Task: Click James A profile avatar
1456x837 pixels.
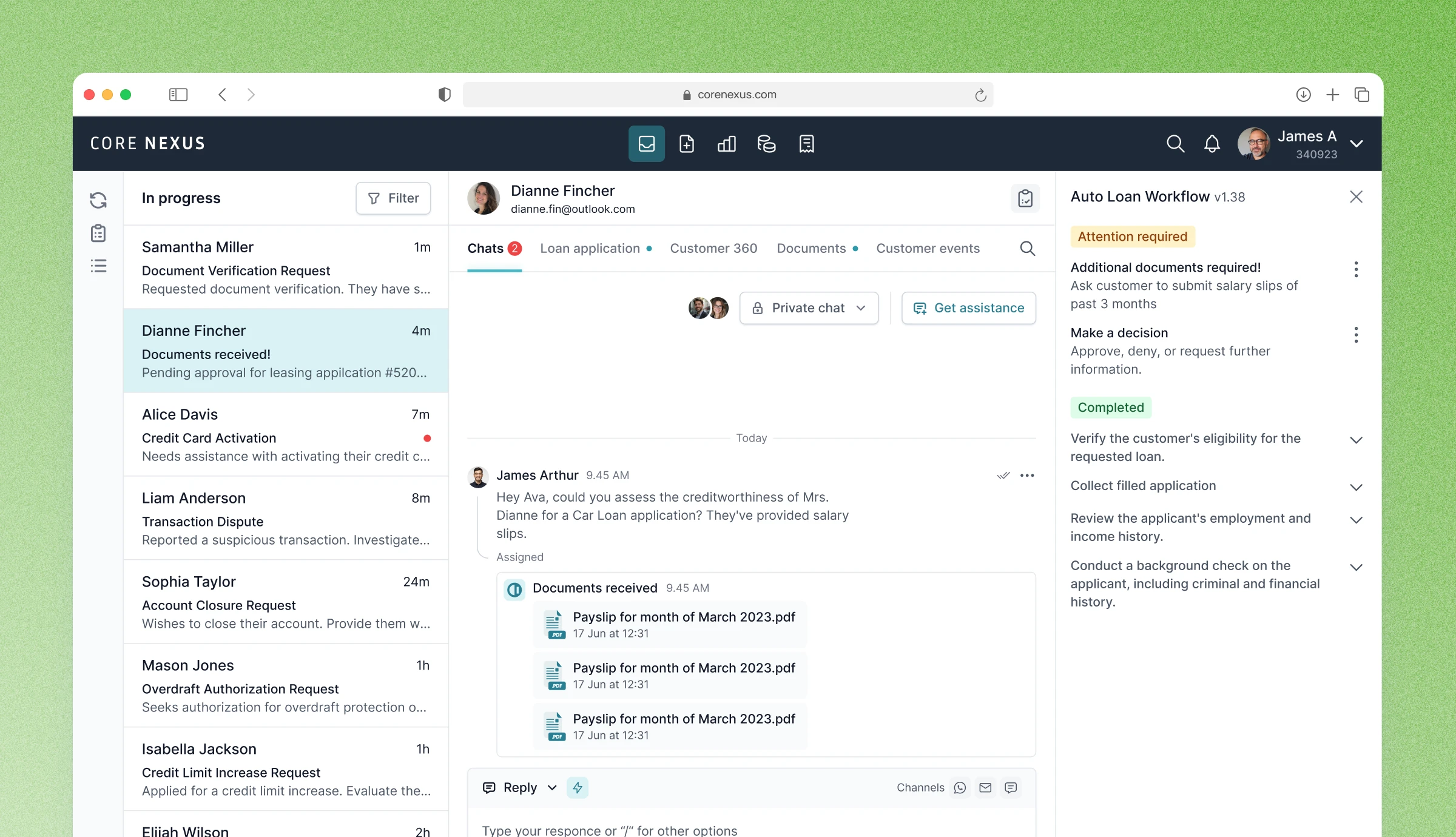Action: click(x=1254, y=144)
